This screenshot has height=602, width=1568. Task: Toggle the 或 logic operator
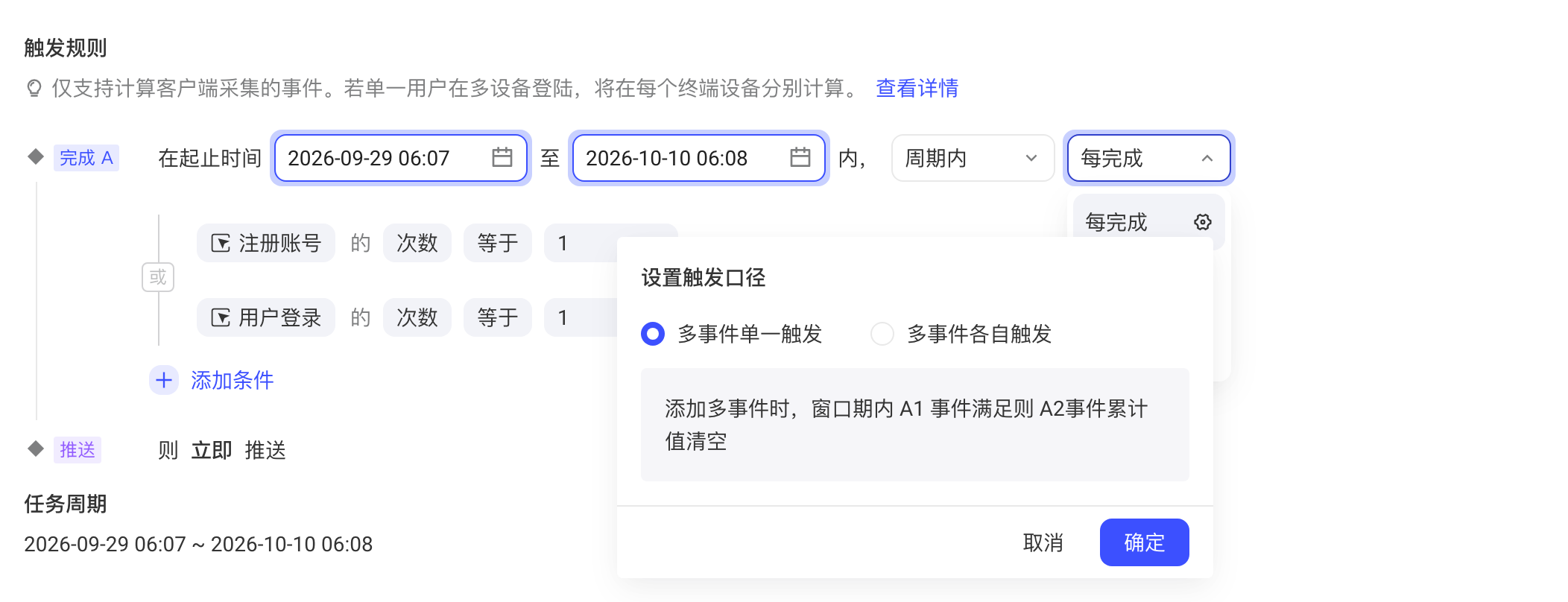[x=158, y=277]
